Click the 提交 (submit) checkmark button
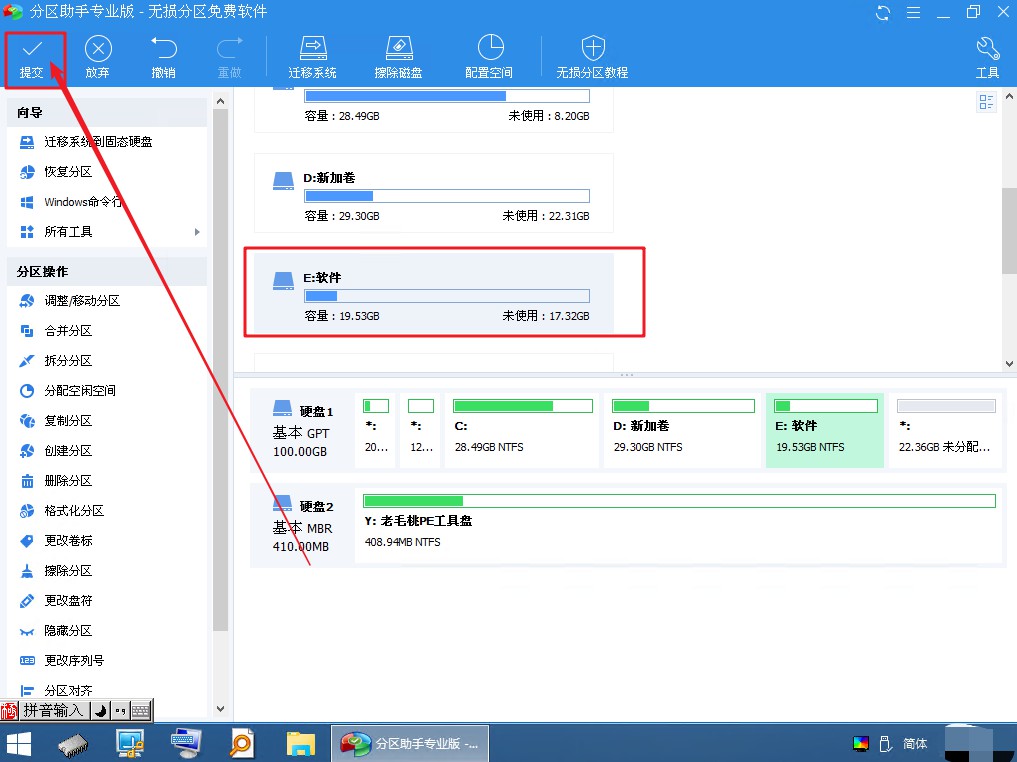The height and width of the screenshot is (762, 1017). pyautogui.click(x=32, y=58)
